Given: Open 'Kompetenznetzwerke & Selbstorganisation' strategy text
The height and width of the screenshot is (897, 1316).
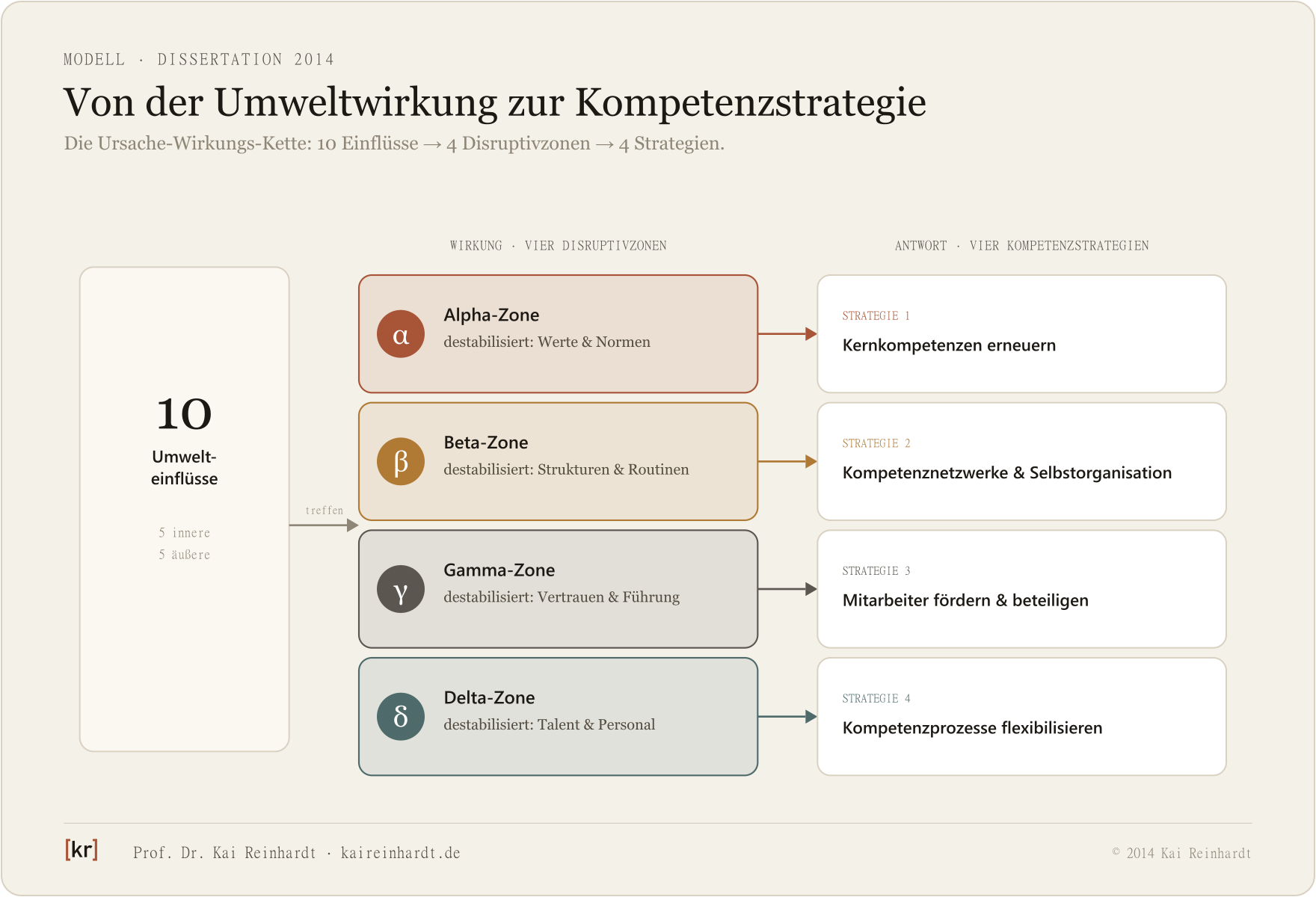Looking at the screenshot, I should (x=1006, y=473).
